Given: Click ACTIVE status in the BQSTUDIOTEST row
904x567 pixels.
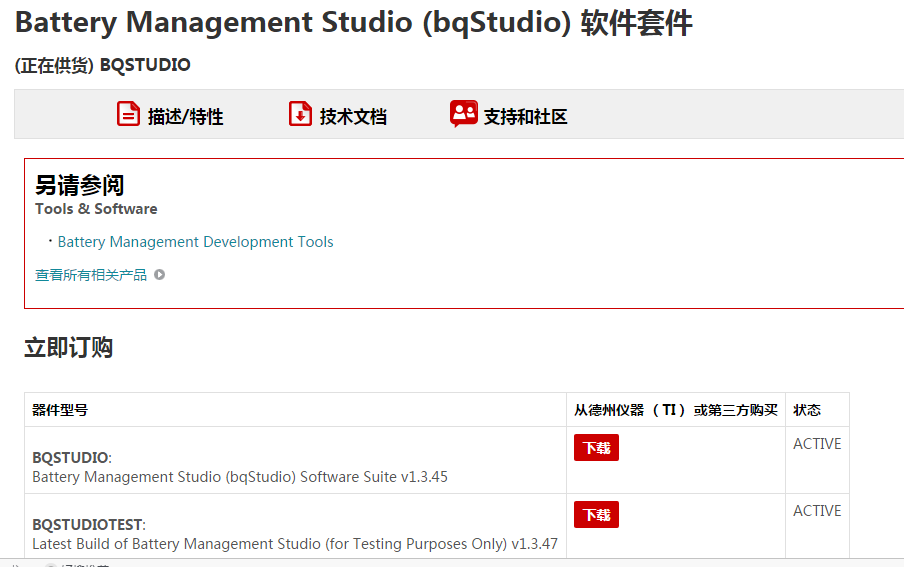Looking at the screenshot, I should [817, 510].
